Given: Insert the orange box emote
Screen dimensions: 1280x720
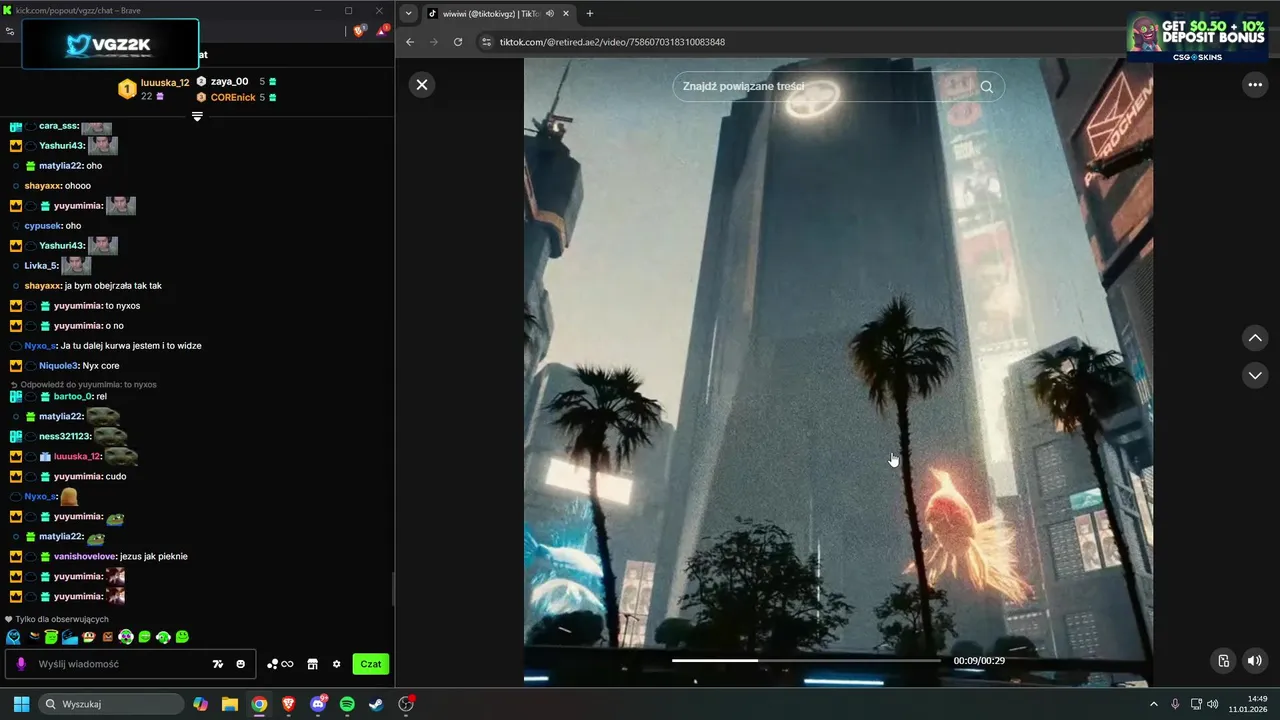Looking at the screenshot, I should coord(107,637).
